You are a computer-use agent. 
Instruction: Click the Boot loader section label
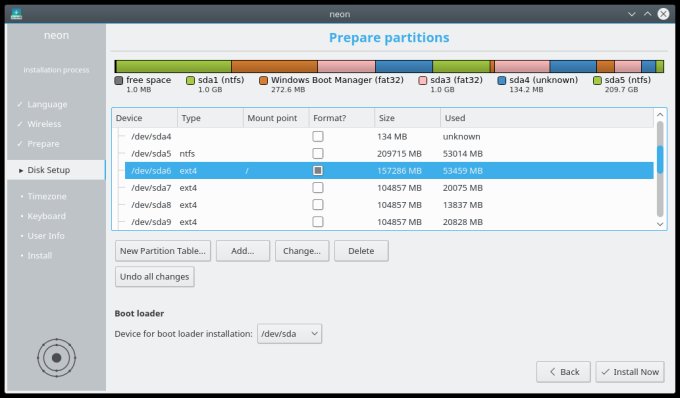tap(139, 313)
